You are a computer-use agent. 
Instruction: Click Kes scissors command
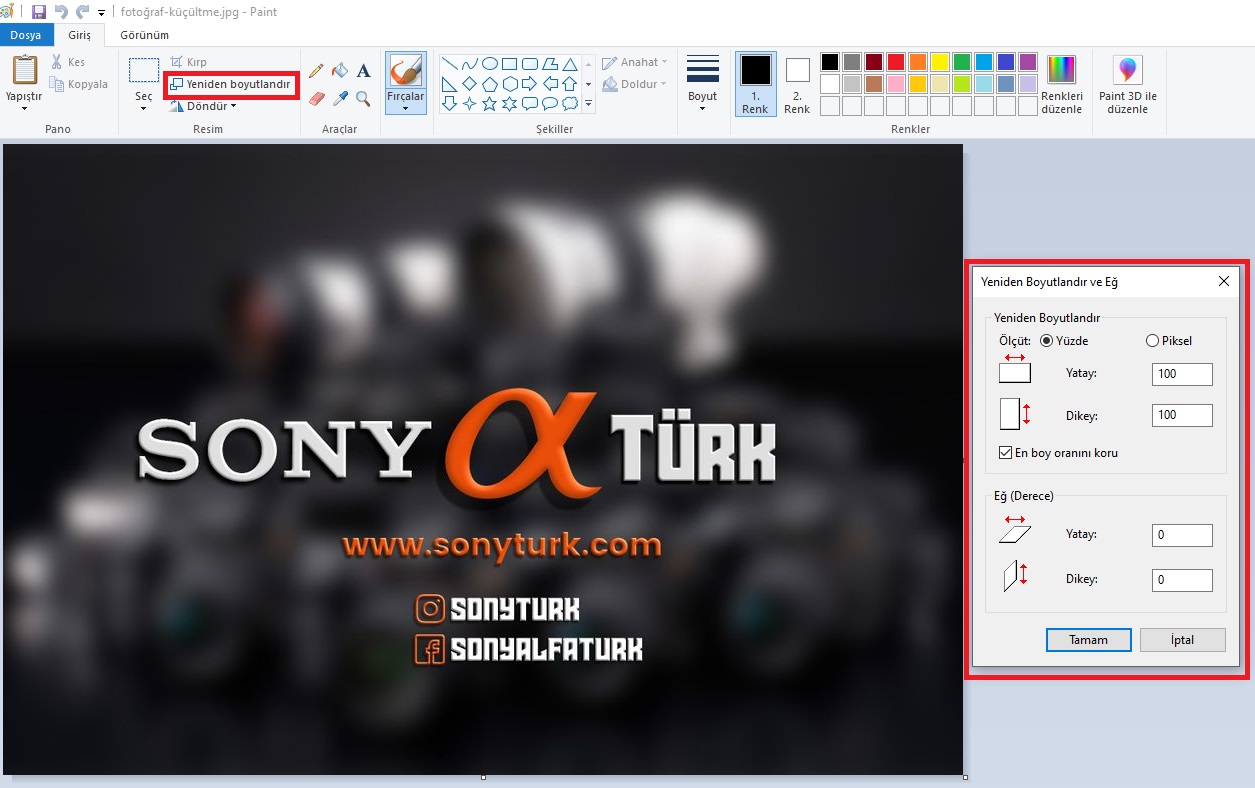tap(68, 62)
